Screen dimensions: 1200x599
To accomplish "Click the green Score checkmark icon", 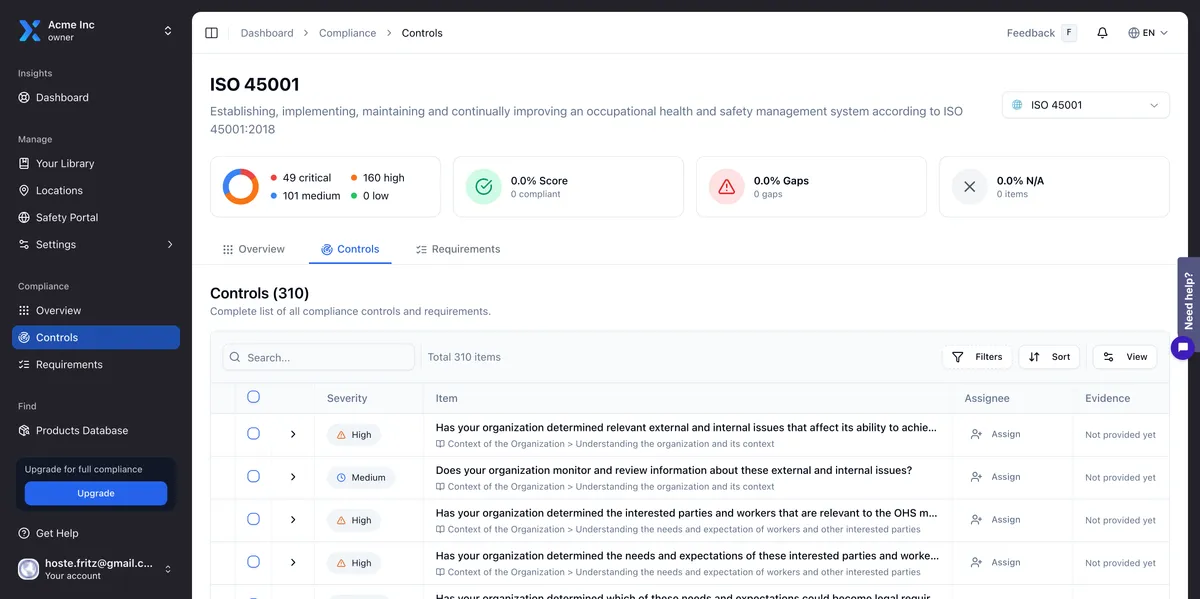I will [484, 187].
